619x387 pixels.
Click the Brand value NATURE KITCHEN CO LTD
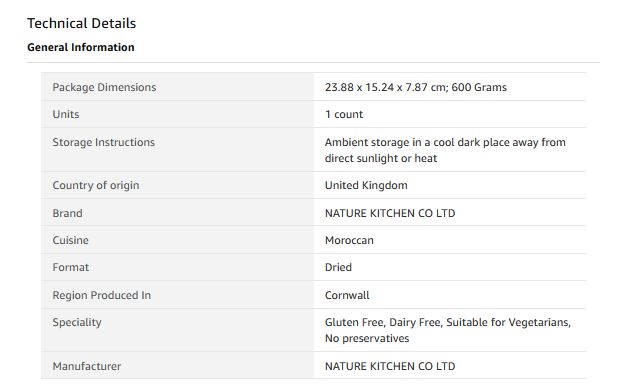(390, 213)
